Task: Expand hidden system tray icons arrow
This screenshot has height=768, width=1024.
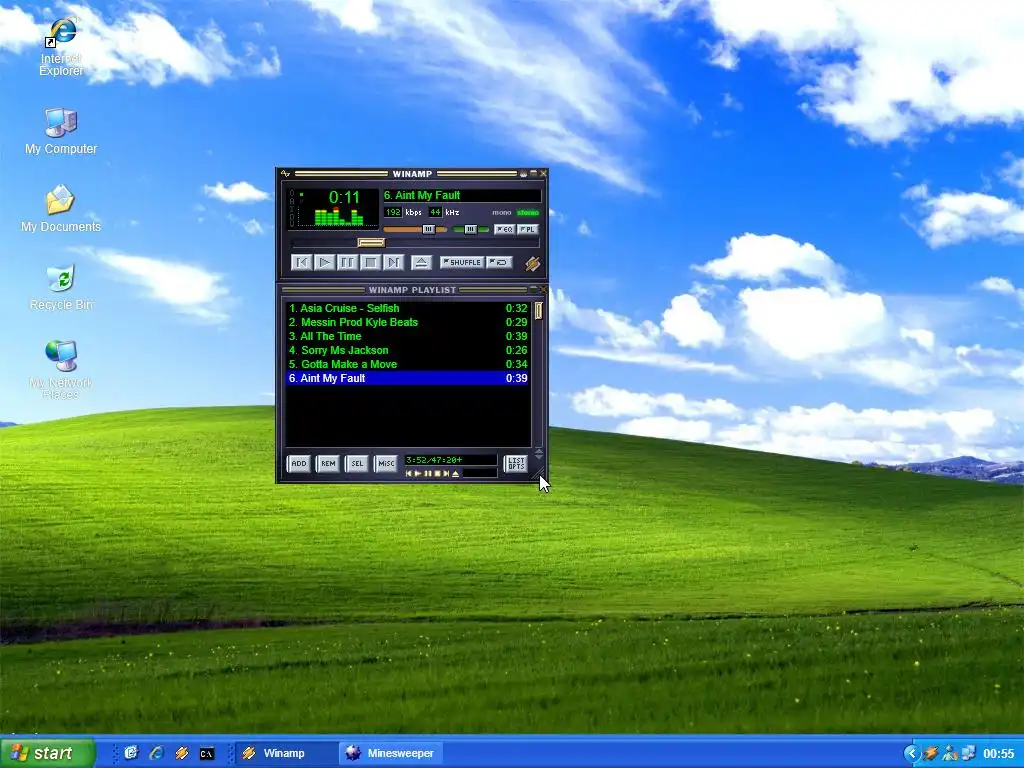Action: [912, 754]
